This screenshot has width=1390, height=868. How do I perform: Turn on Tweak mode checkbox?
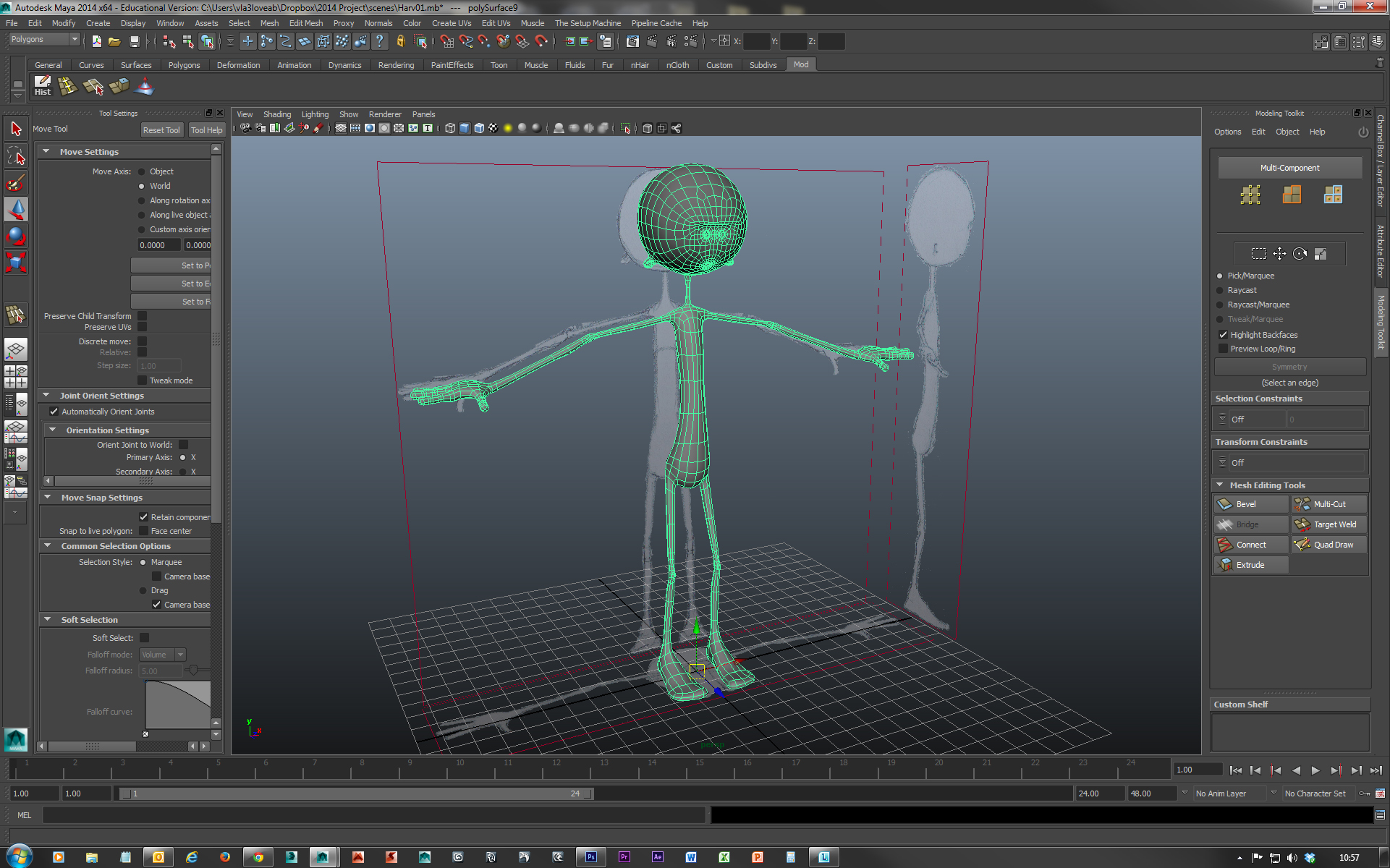(x=143, y=380)
